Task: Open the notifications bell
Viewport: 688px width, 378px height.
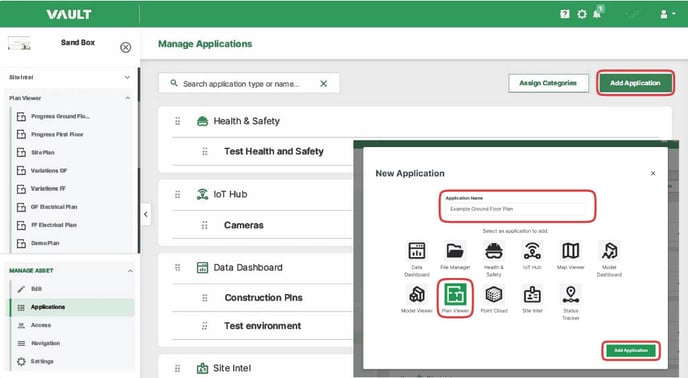Action: pyautogui.click(x=597, y=14)
